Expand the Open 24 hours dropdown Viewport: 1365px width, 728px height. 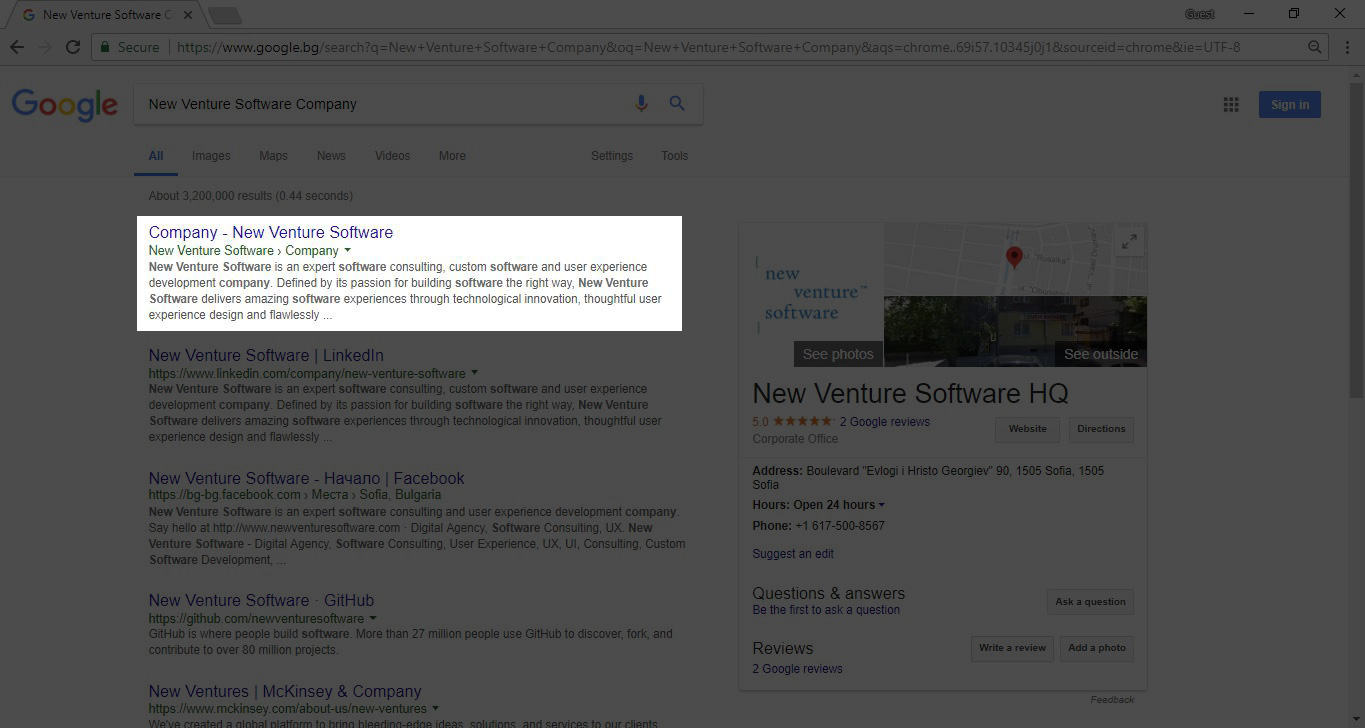(881, 505)
